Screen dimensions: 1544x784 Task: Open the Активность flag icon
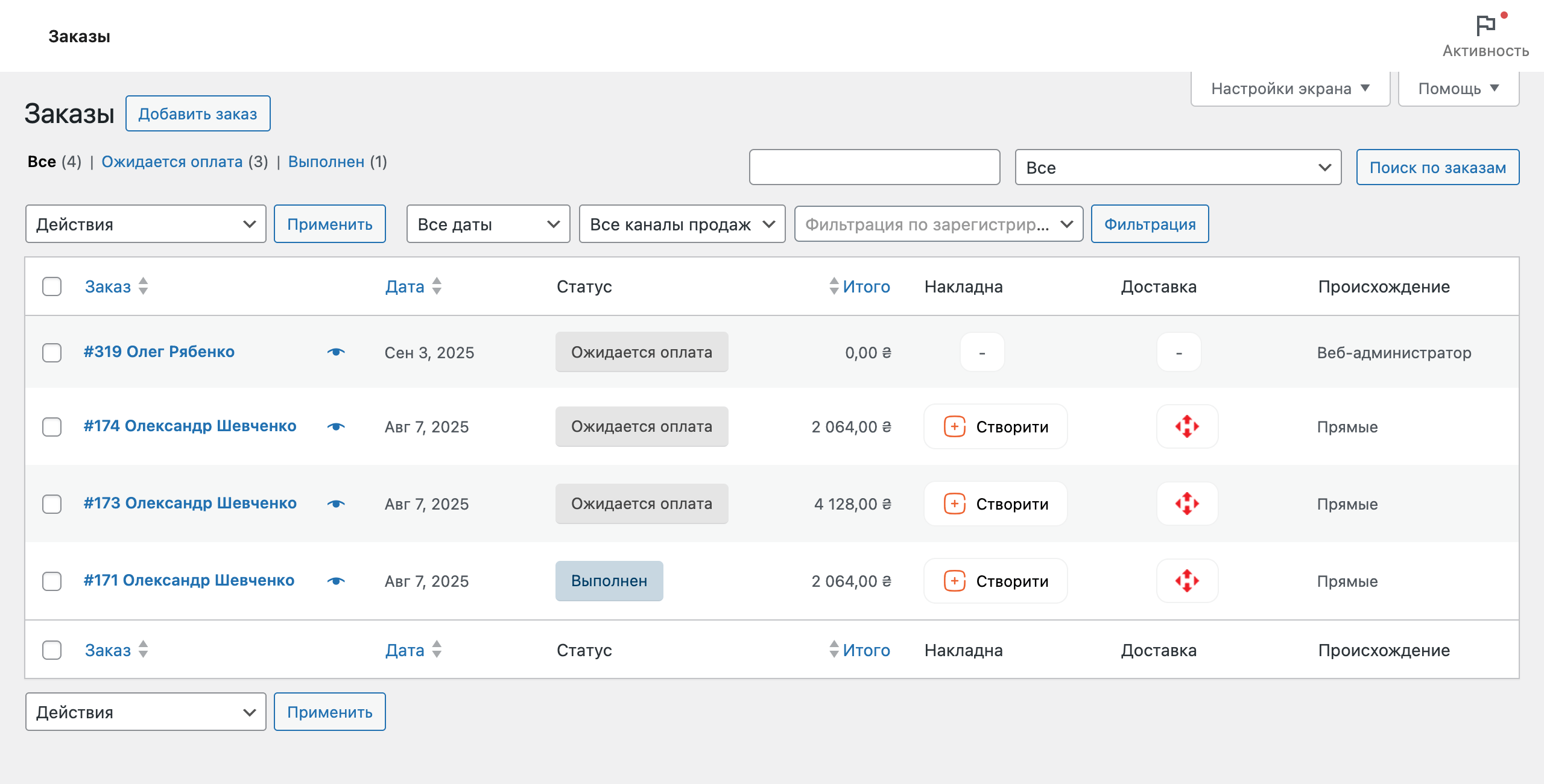coord(1485,25)
